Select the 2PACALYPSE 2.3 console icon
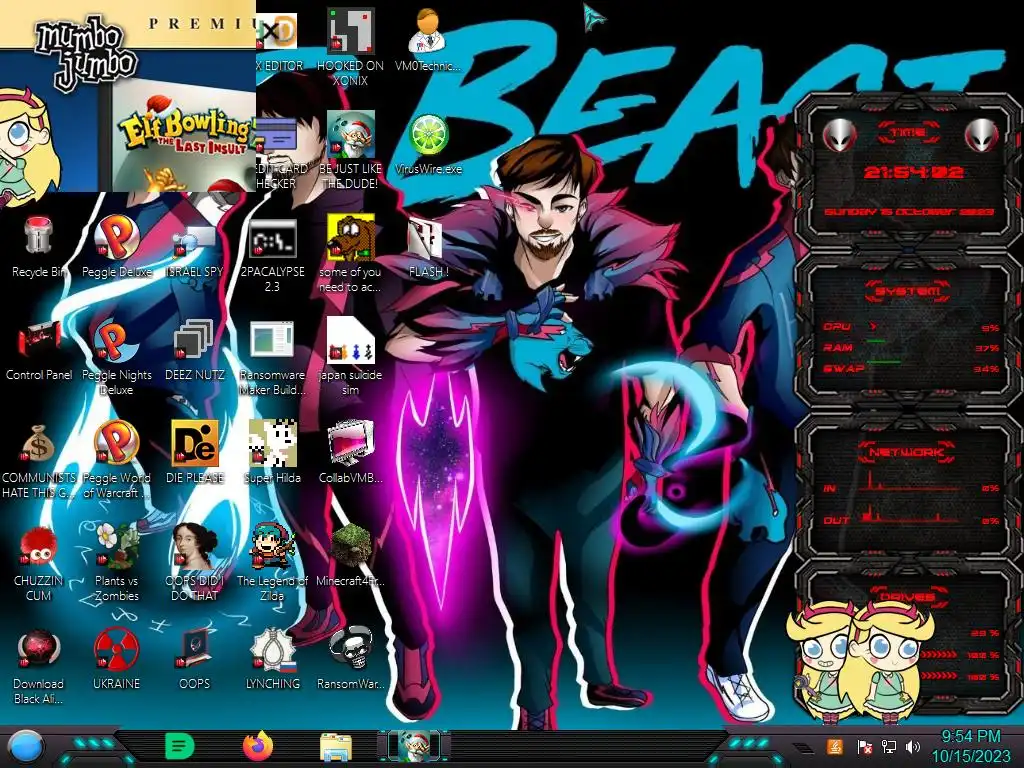1024x768 pixels. [x=272, y=255]
